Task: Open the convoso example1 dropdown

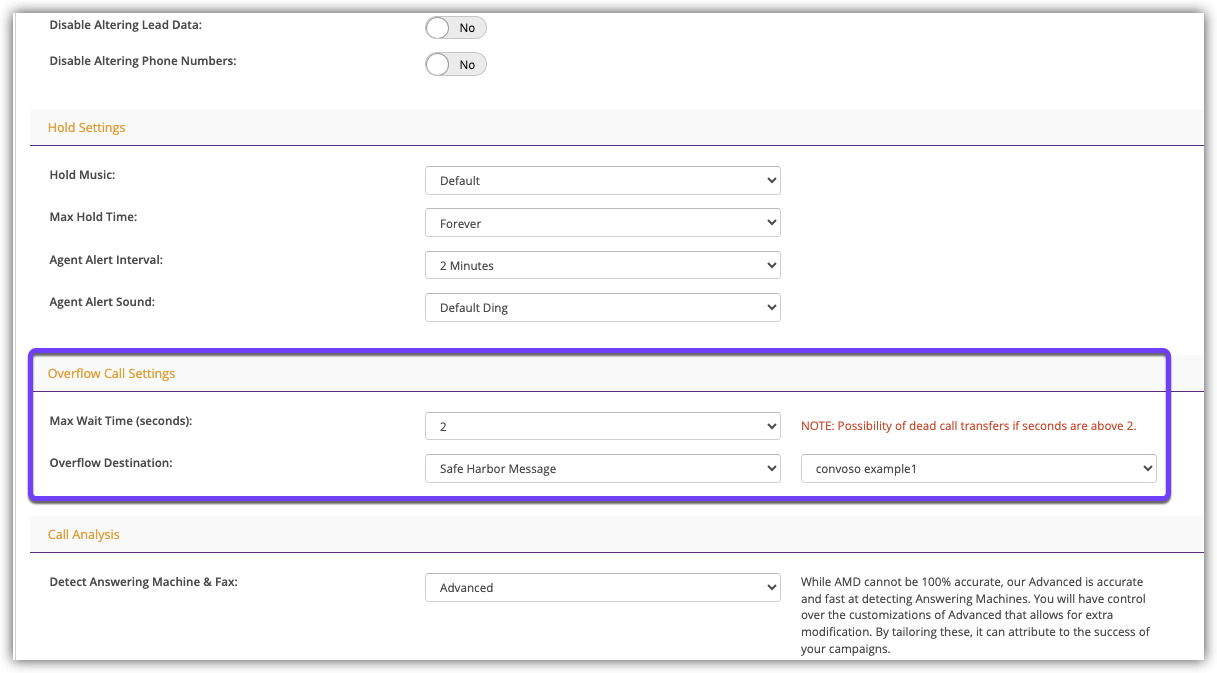Action: [x=978, y=468]
